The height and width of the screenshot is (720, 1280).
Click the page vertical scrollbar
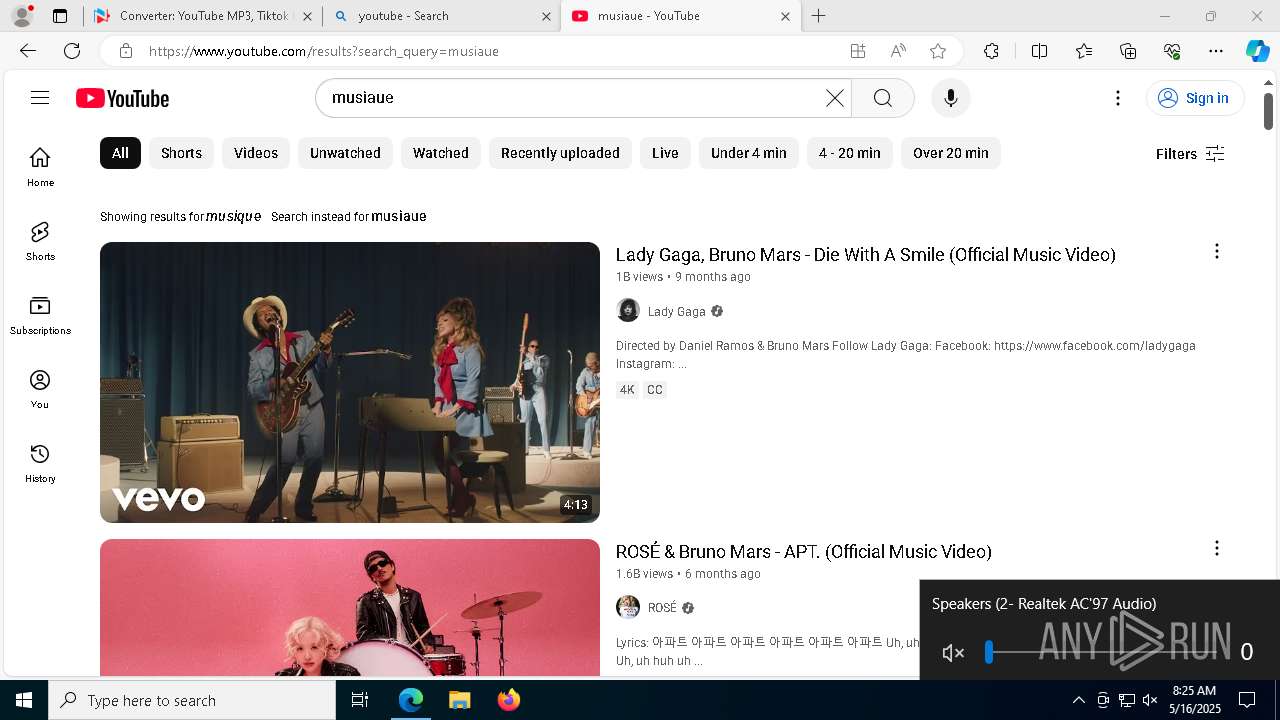tap(1268, 110)
